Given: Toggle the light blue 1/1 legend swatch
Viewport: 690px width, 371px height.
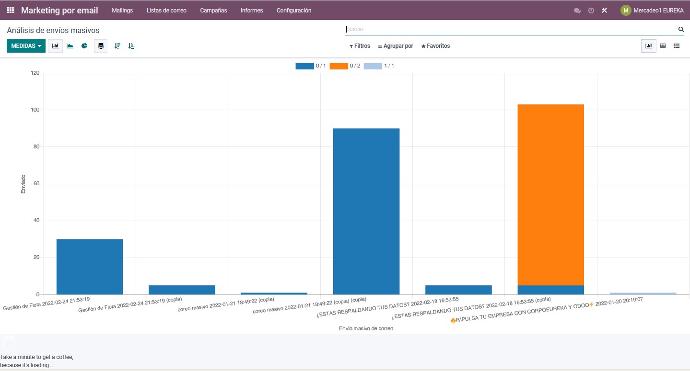Looking at the screenshot, I should (373, 66).
